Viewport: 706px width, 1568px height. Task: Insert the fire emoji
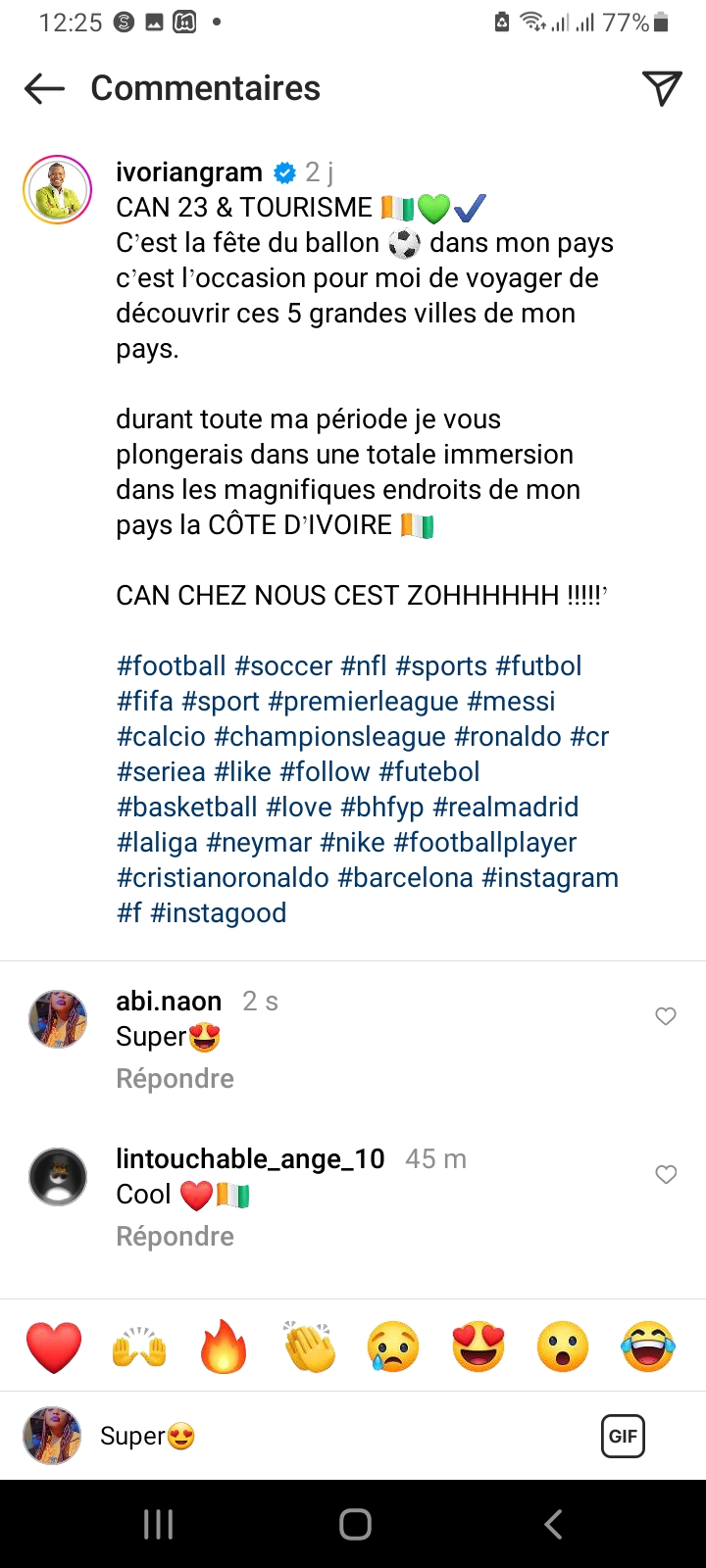[224, 1347]
